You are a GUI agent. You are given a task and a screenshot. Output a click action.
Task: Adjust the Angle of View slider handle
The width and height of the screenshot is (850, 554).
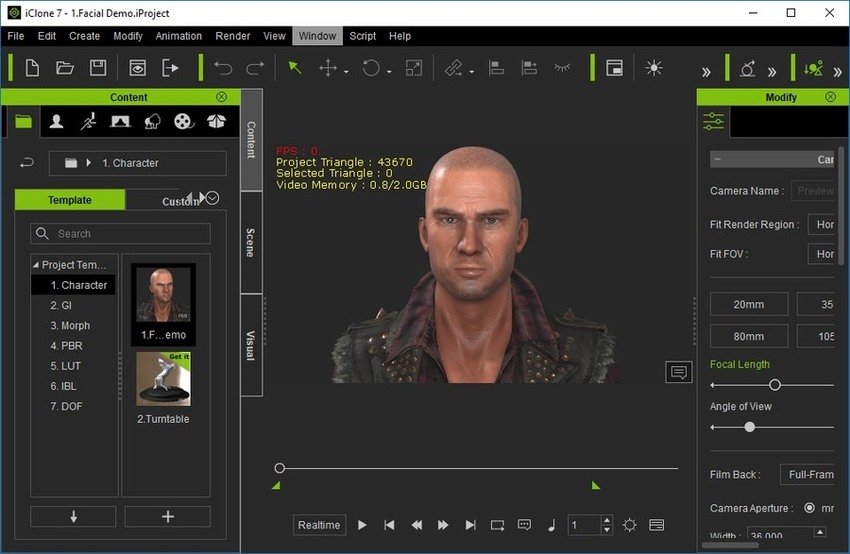pos(749,427)
